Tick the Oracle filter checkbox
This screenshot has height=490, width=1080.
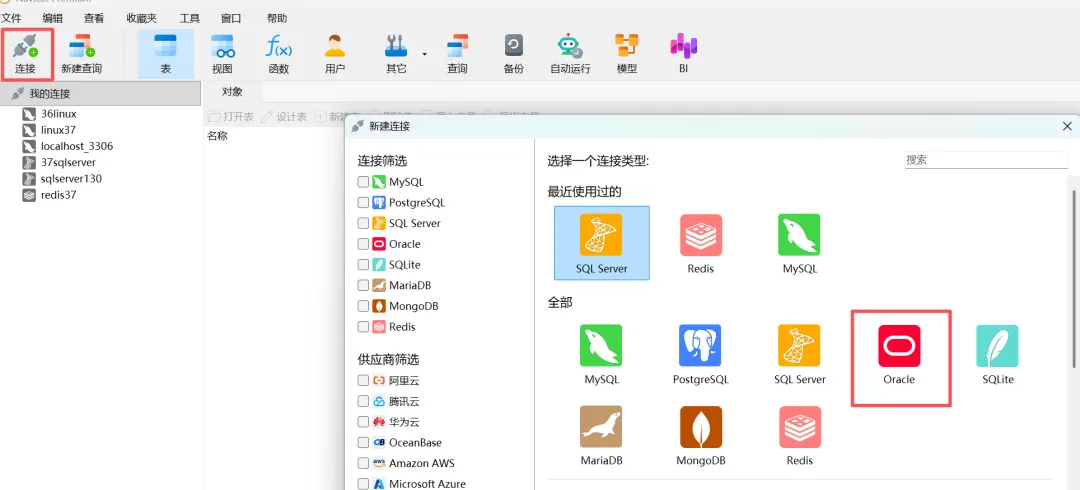(363, 244)
